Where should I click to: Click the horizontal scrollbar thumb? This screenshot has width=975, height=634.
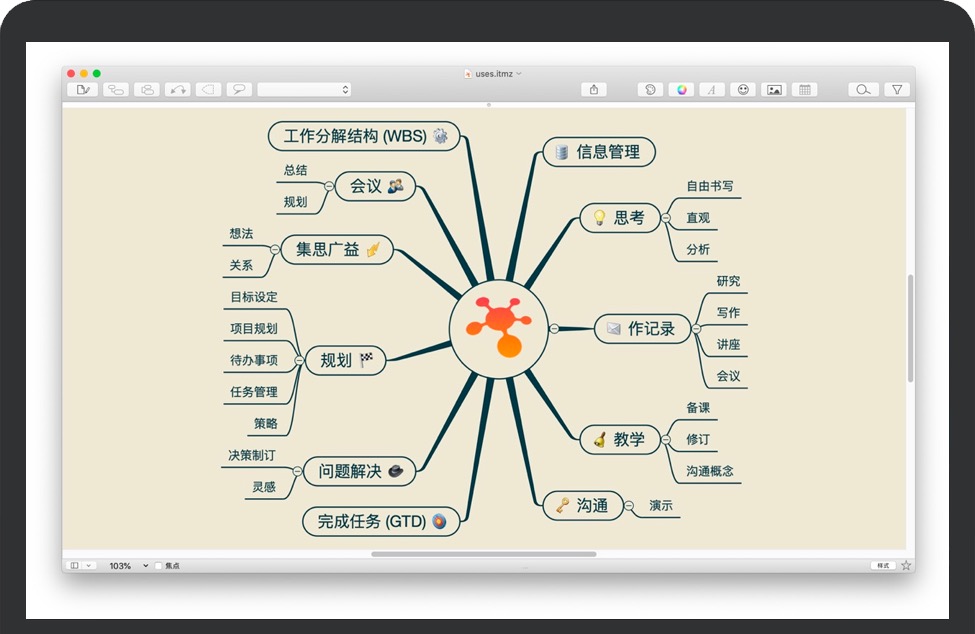pos(484,554)
